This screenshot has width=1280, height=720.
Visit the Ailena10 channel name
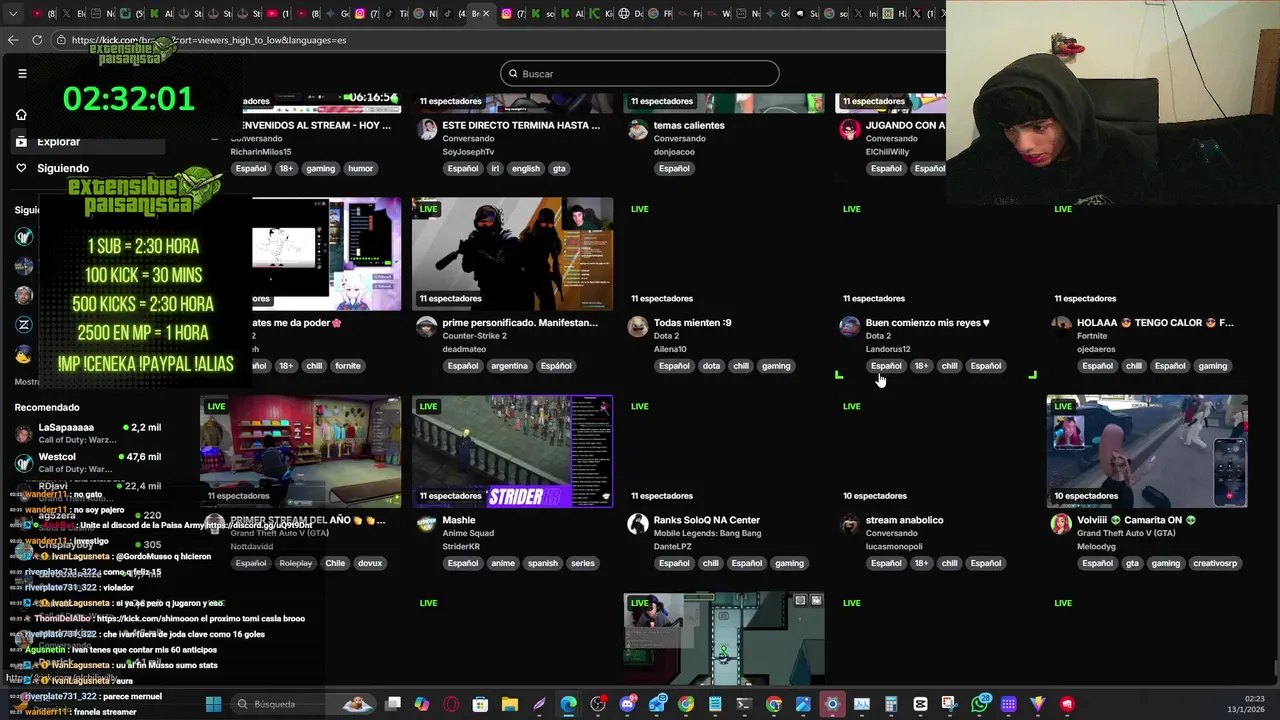point(670,349)
